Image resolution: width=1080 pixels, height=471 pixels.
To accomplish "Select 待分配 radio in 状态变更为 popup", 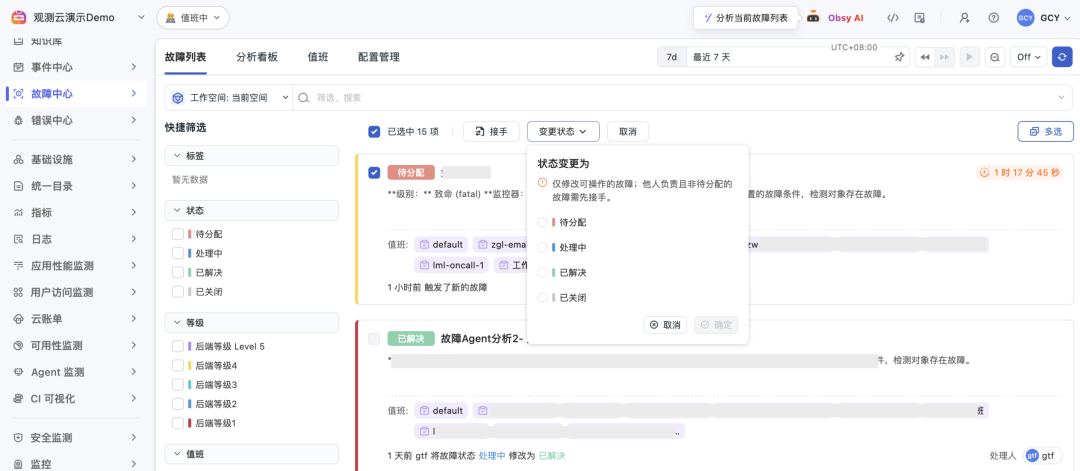I will [x=543, y=222].
